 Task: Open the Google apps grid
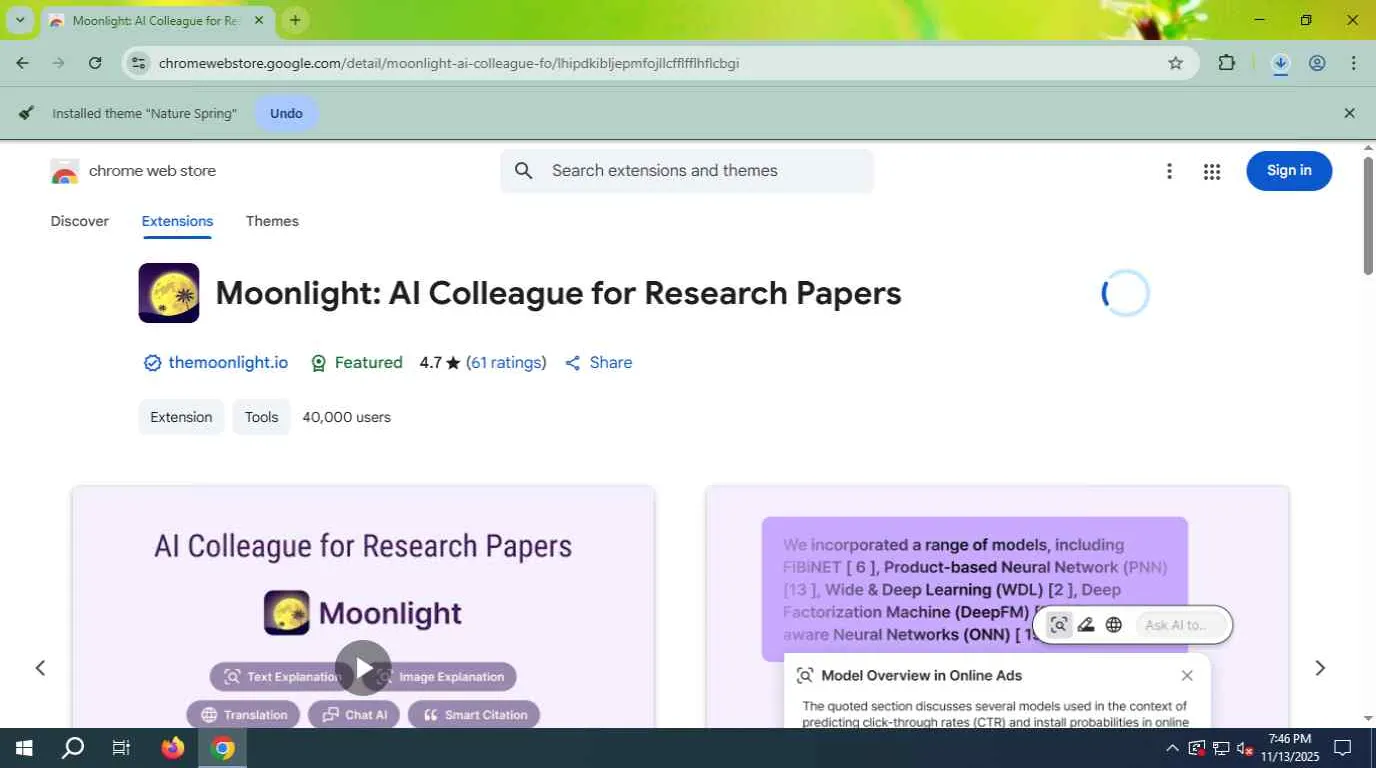(x=1212, y=171)
